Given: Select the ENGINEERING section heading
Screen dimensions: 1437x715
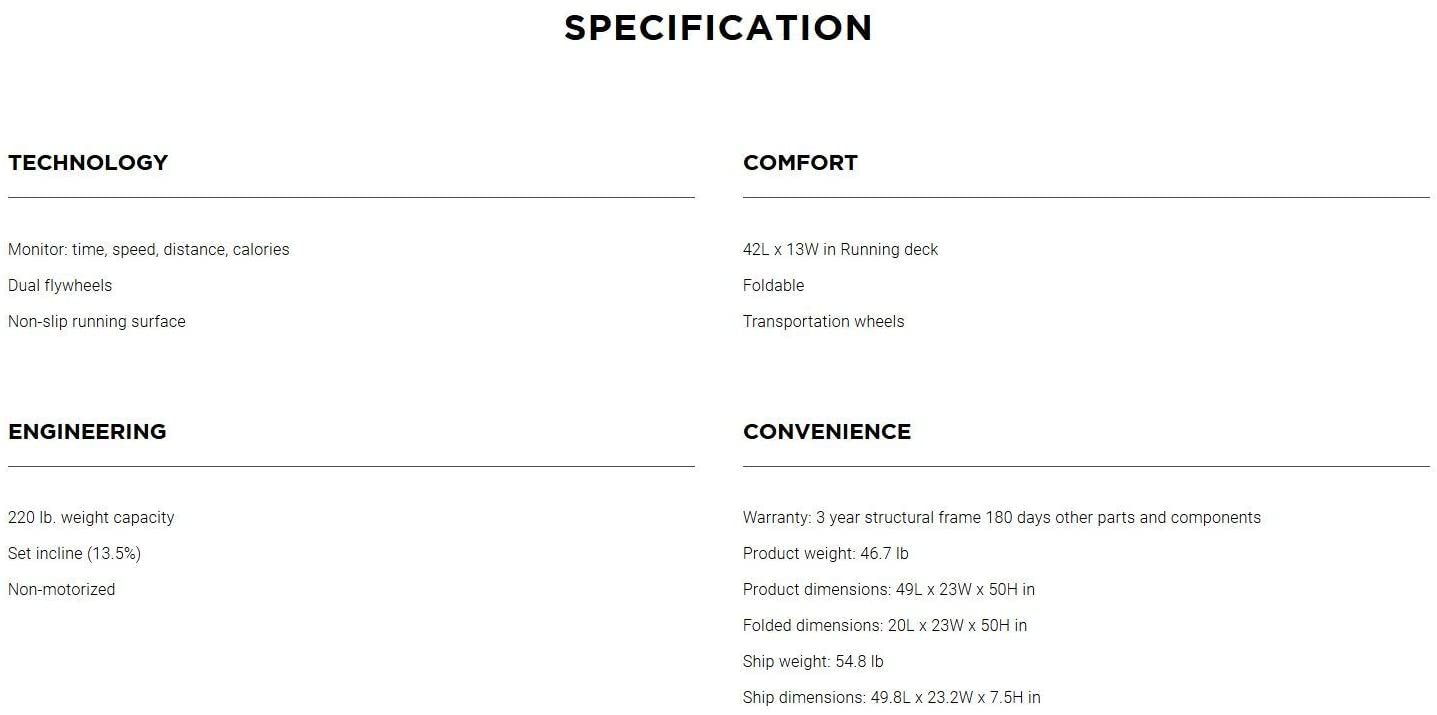Looking at the screenshot, I should tap(87, 432).
